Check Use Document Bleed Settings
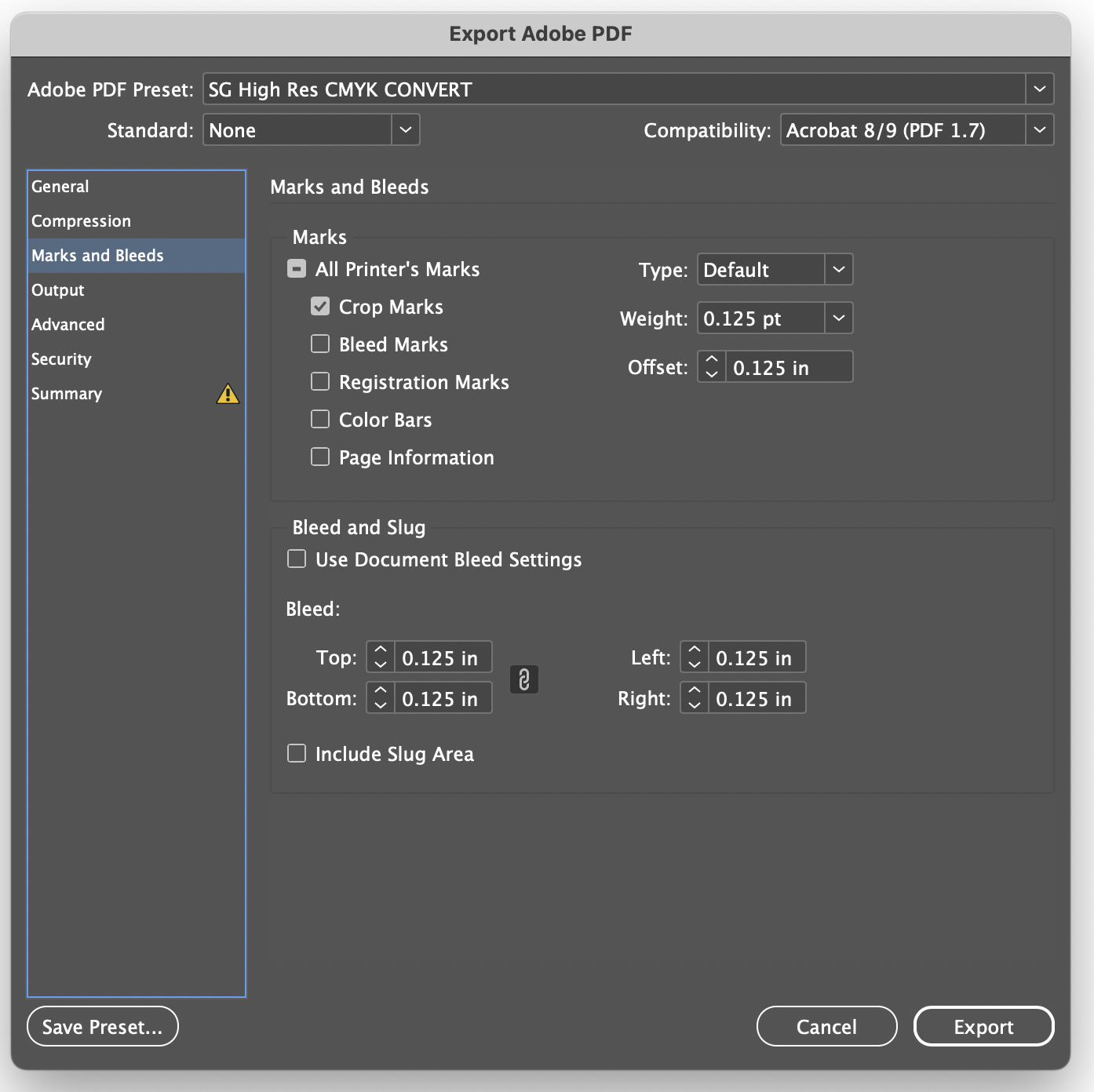1094x1092 pixels. 297,559
